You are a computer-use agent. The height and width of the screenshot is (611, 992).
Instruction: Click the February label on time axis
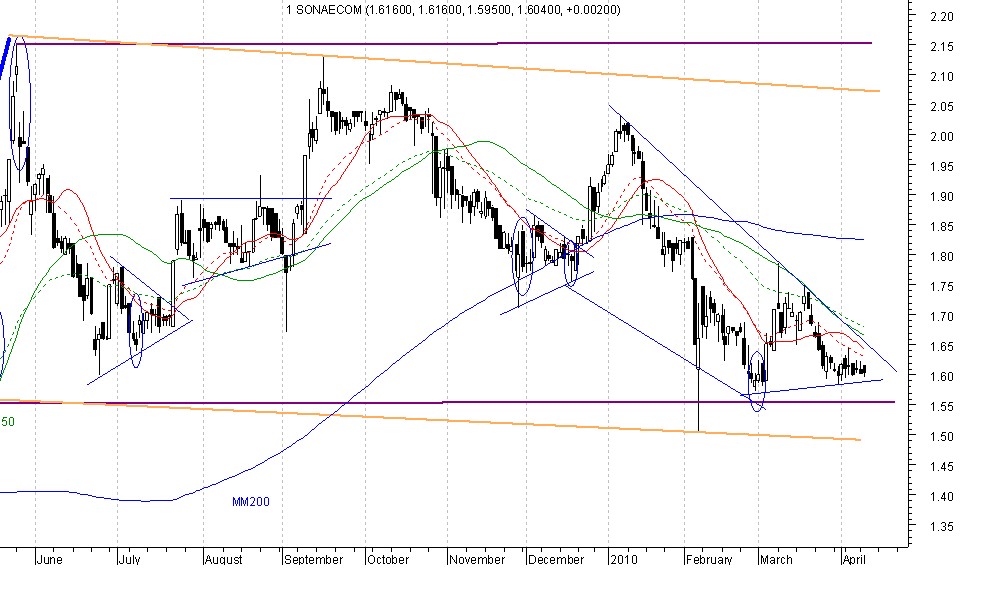pyautogui.click(x=709, y=560)
